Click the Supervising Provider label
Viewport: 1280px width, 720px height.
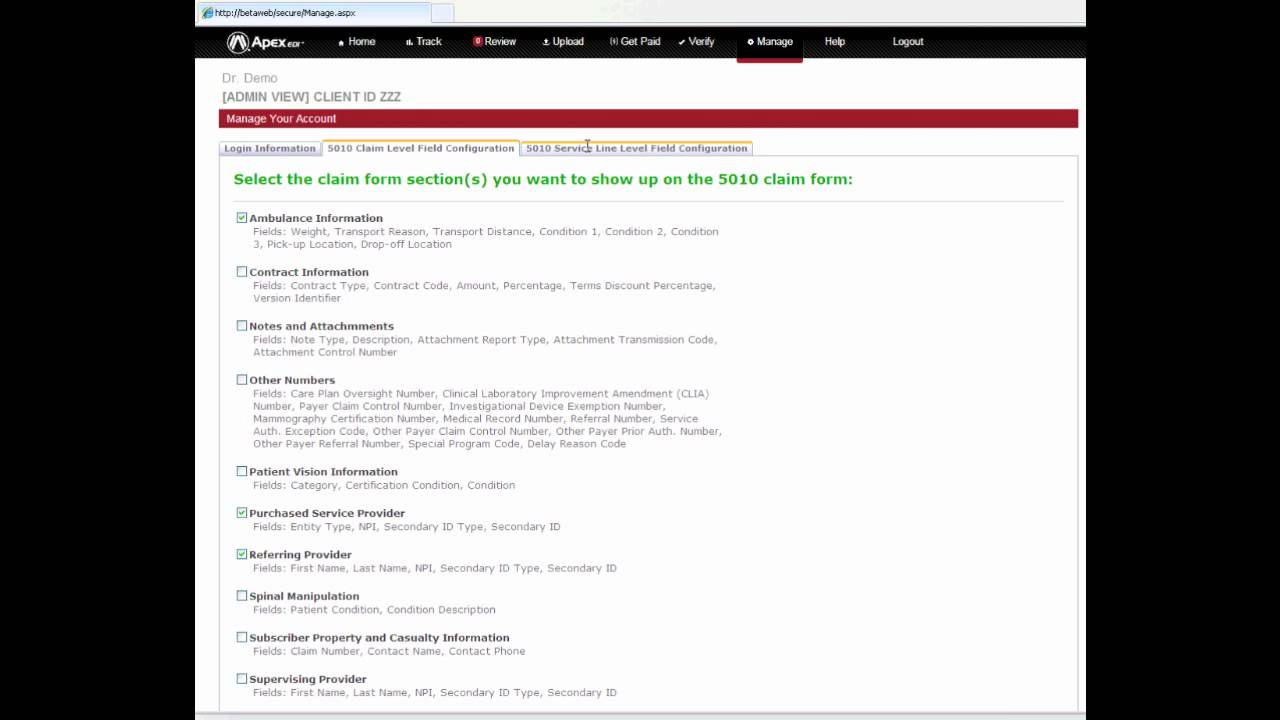[x=308, y=679]
